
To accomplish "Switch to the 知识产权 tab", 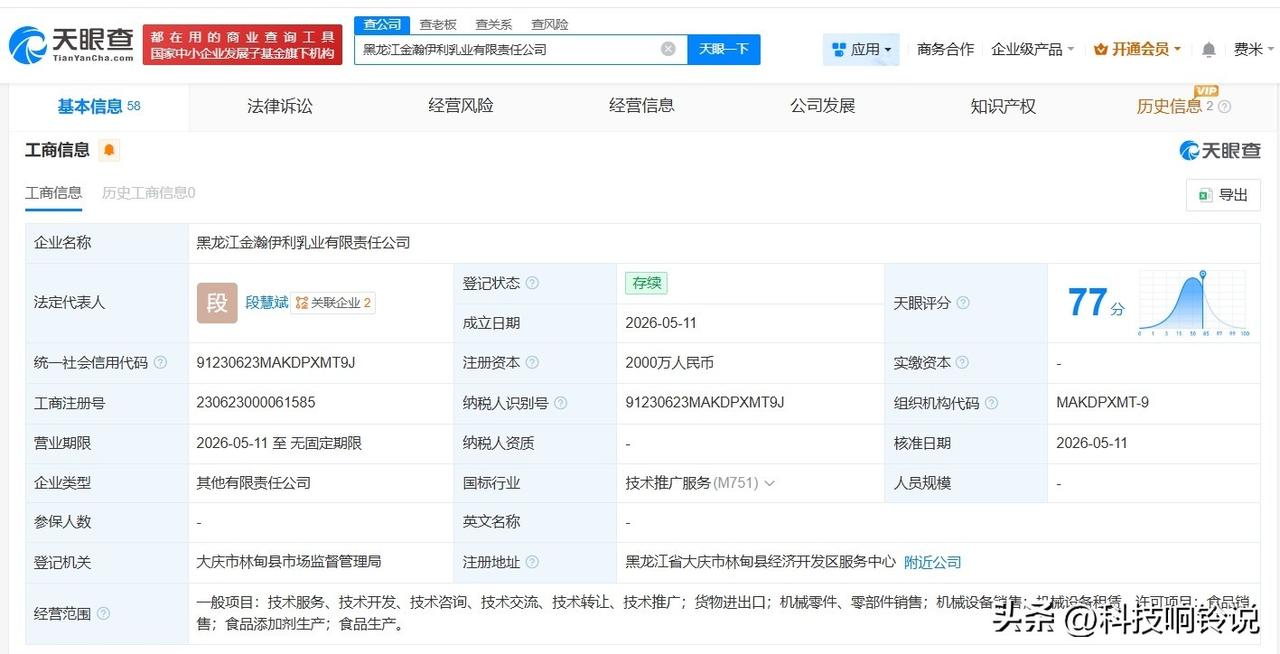I will tap(1003, 106).
